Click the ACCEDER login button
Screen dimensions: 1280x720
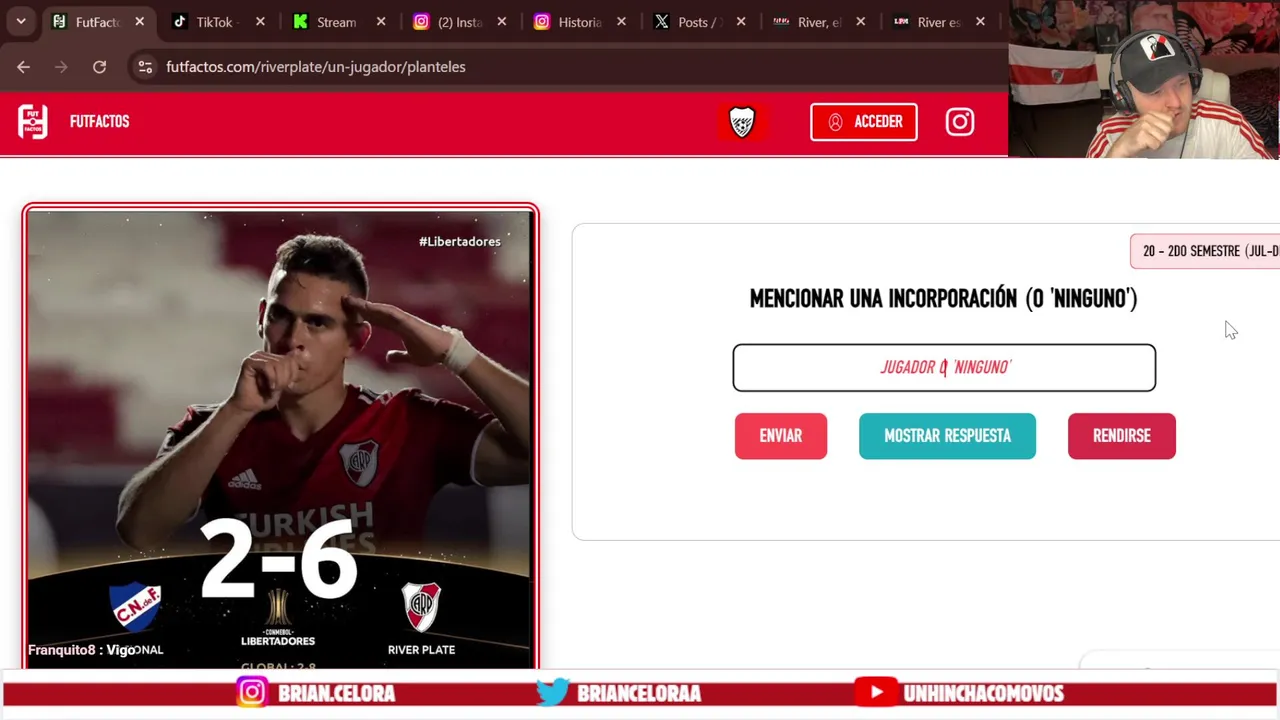(x=863, y=122)
